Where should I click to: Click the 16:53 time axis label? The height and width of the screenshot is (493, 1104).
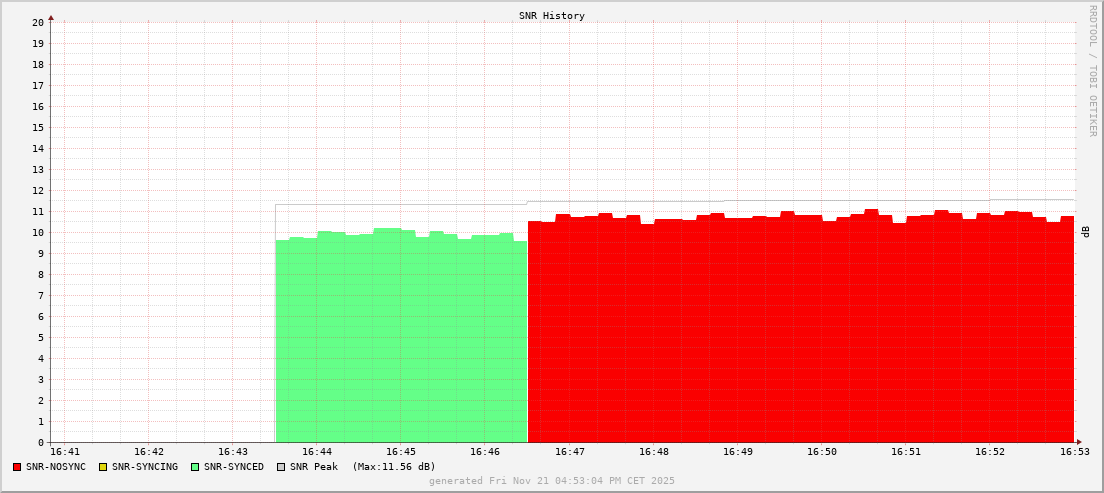(x=1074, y=453)
